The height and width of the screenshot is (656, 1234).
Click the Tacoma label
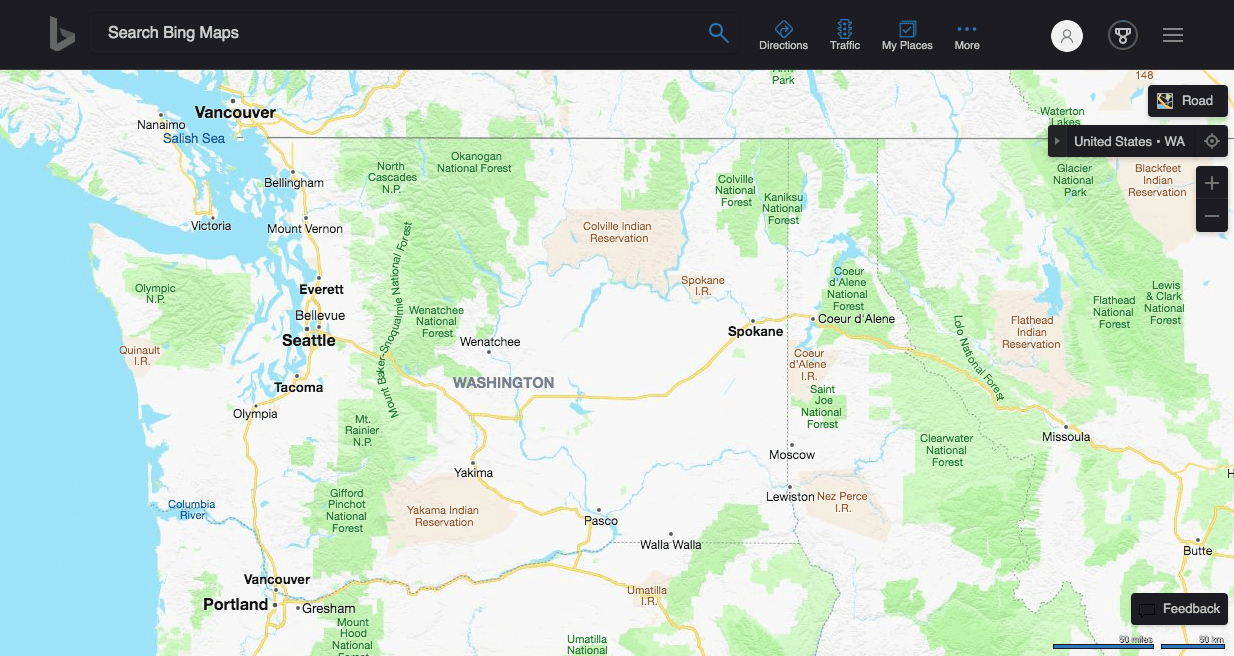tap(299, 387)
